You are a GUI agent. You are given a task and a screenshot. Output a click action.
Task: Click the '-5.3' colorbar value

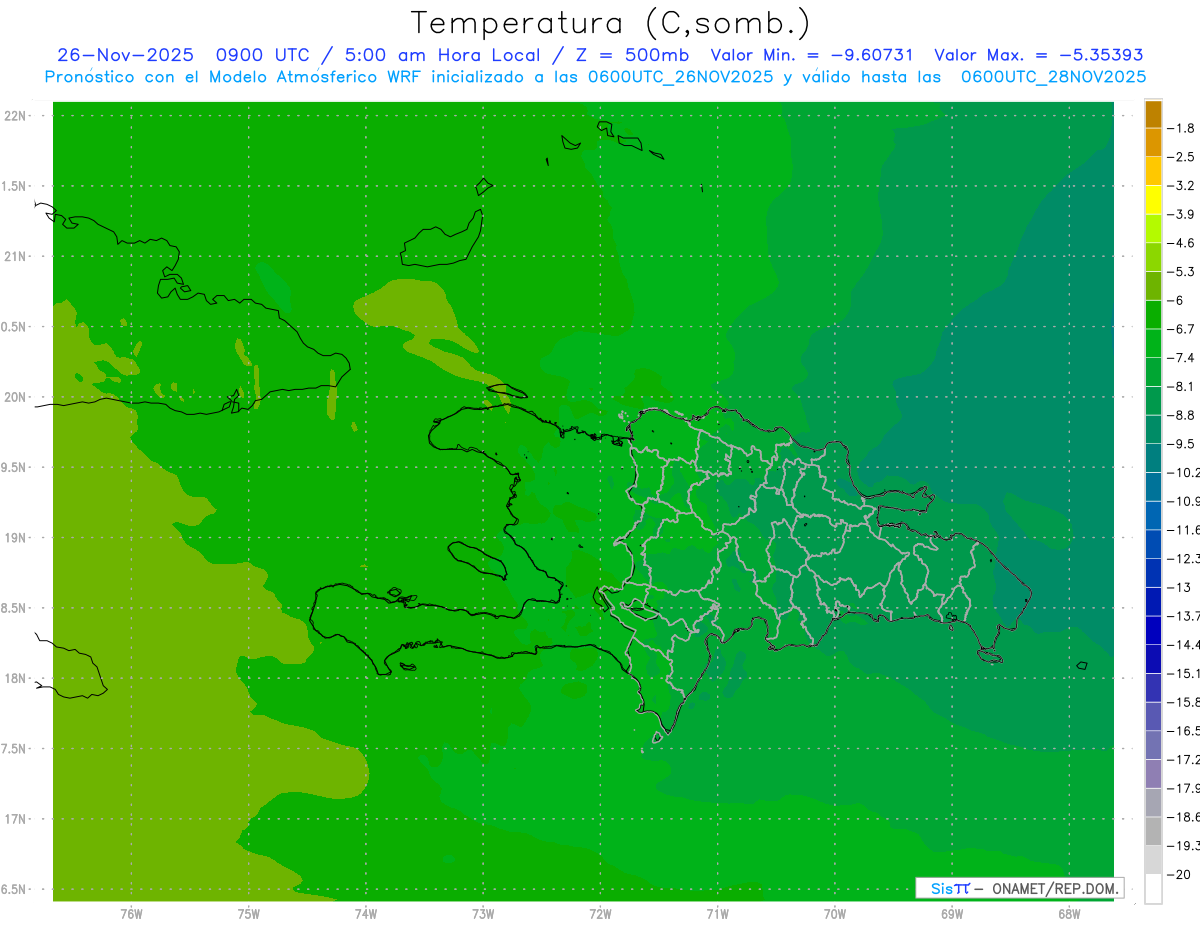coord(1183,271)
